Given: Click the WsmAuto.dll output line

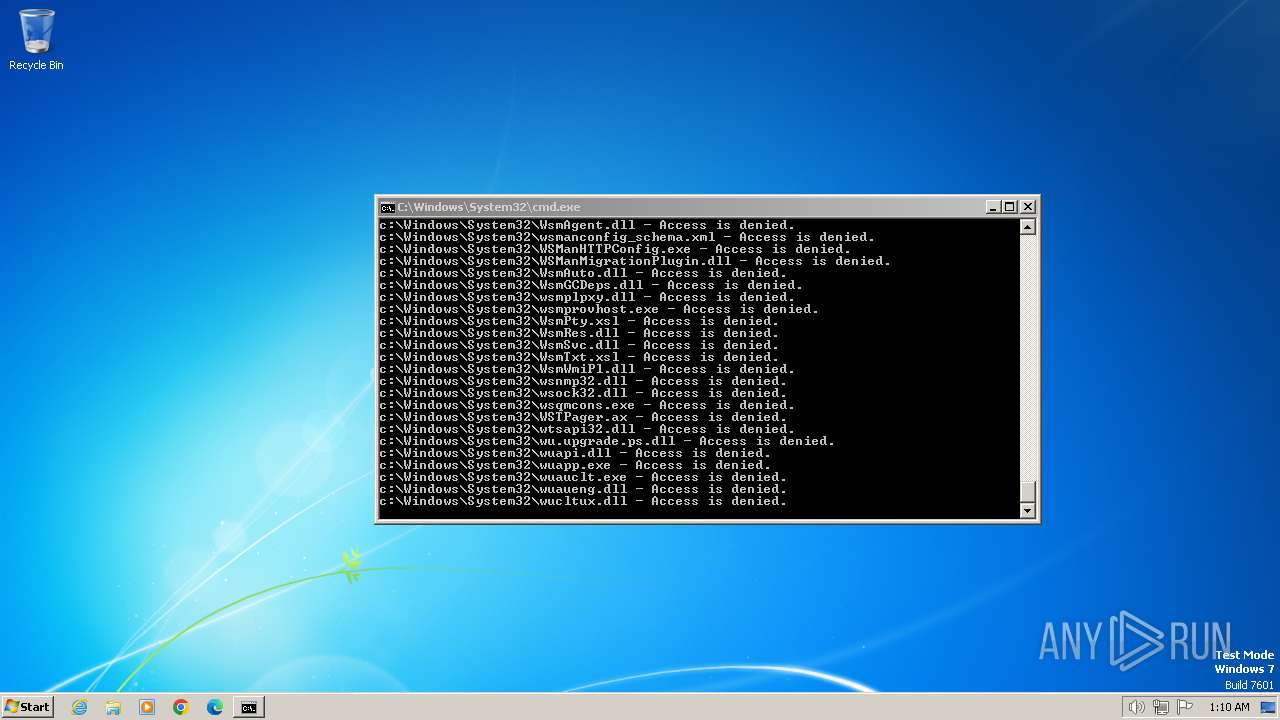Looking at the screenshot, I should (x=583, y=273).
